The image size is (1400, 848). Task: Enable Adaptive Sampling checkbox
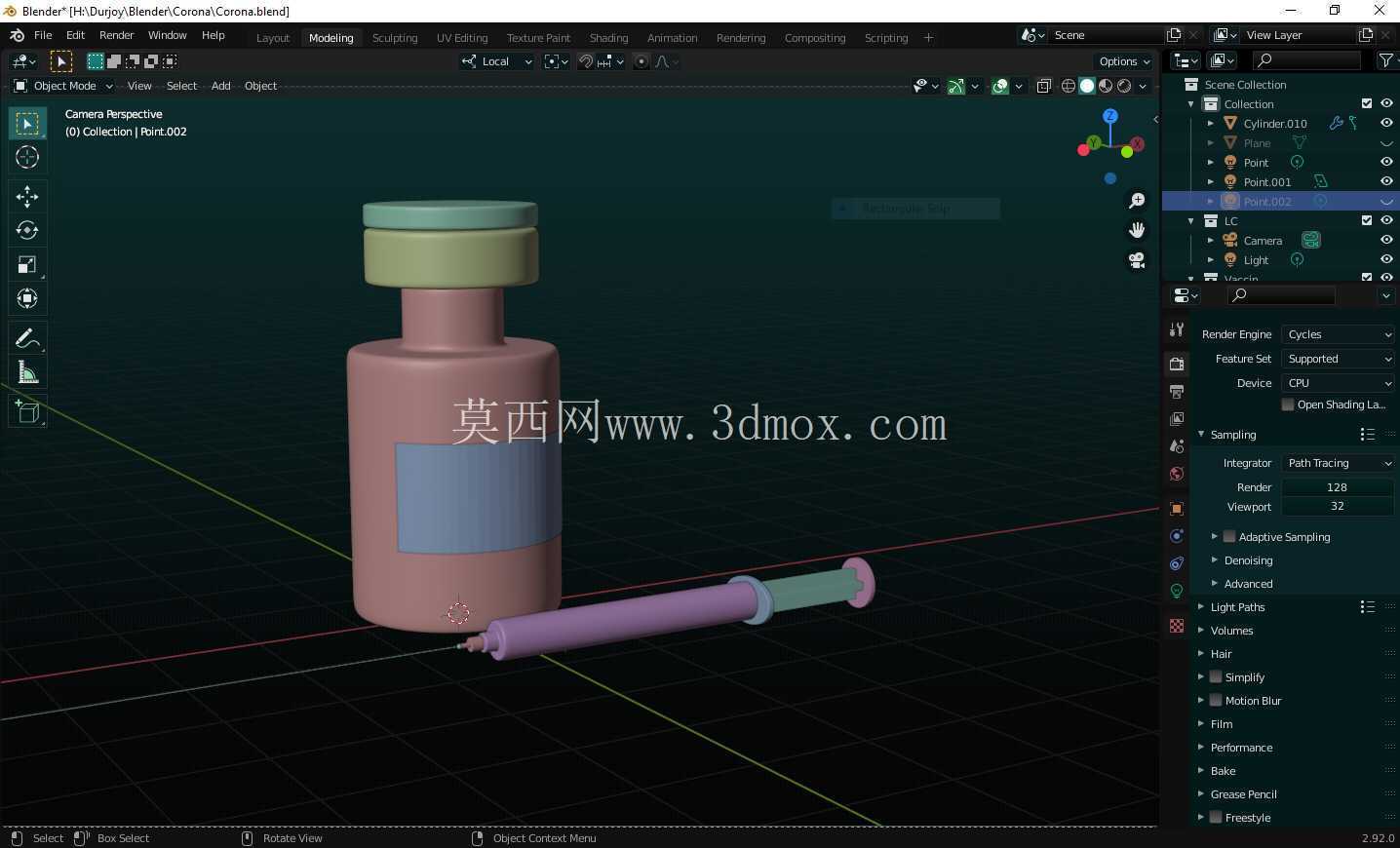pyautogui.click(x=1229, y=536)
